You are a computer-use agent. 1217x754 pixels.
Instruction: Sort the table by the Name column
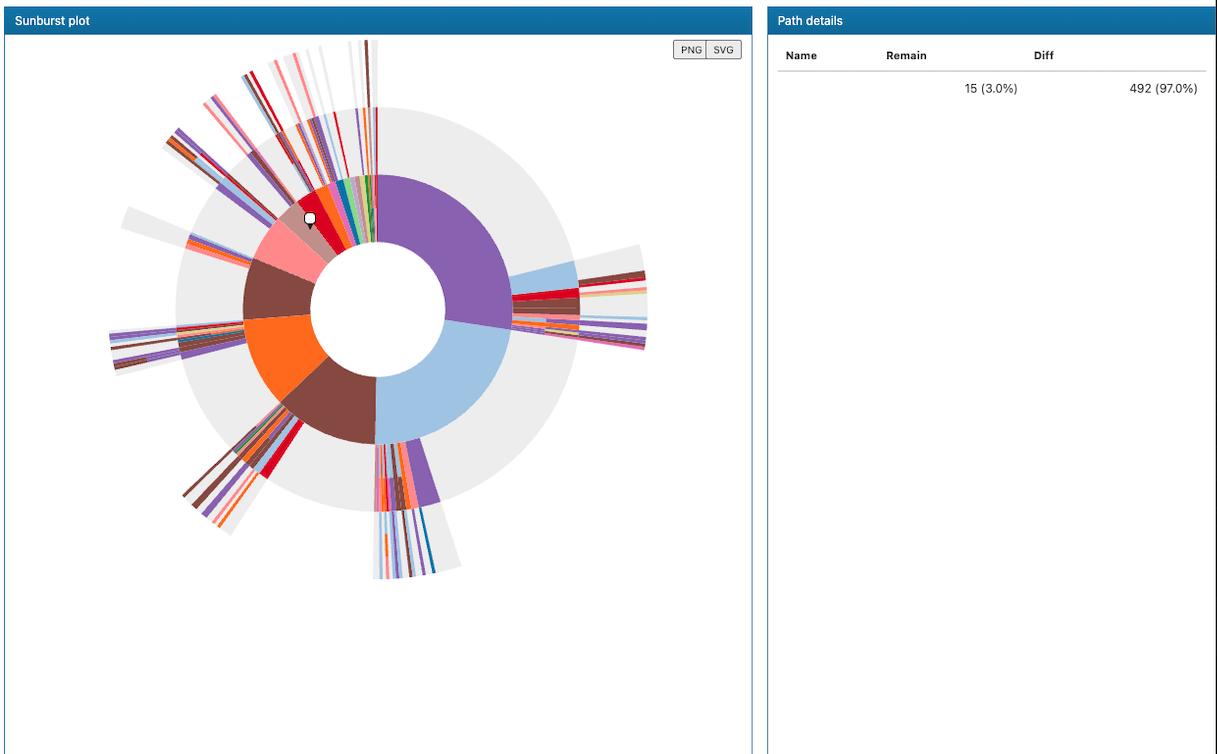(x=801, y=55)
